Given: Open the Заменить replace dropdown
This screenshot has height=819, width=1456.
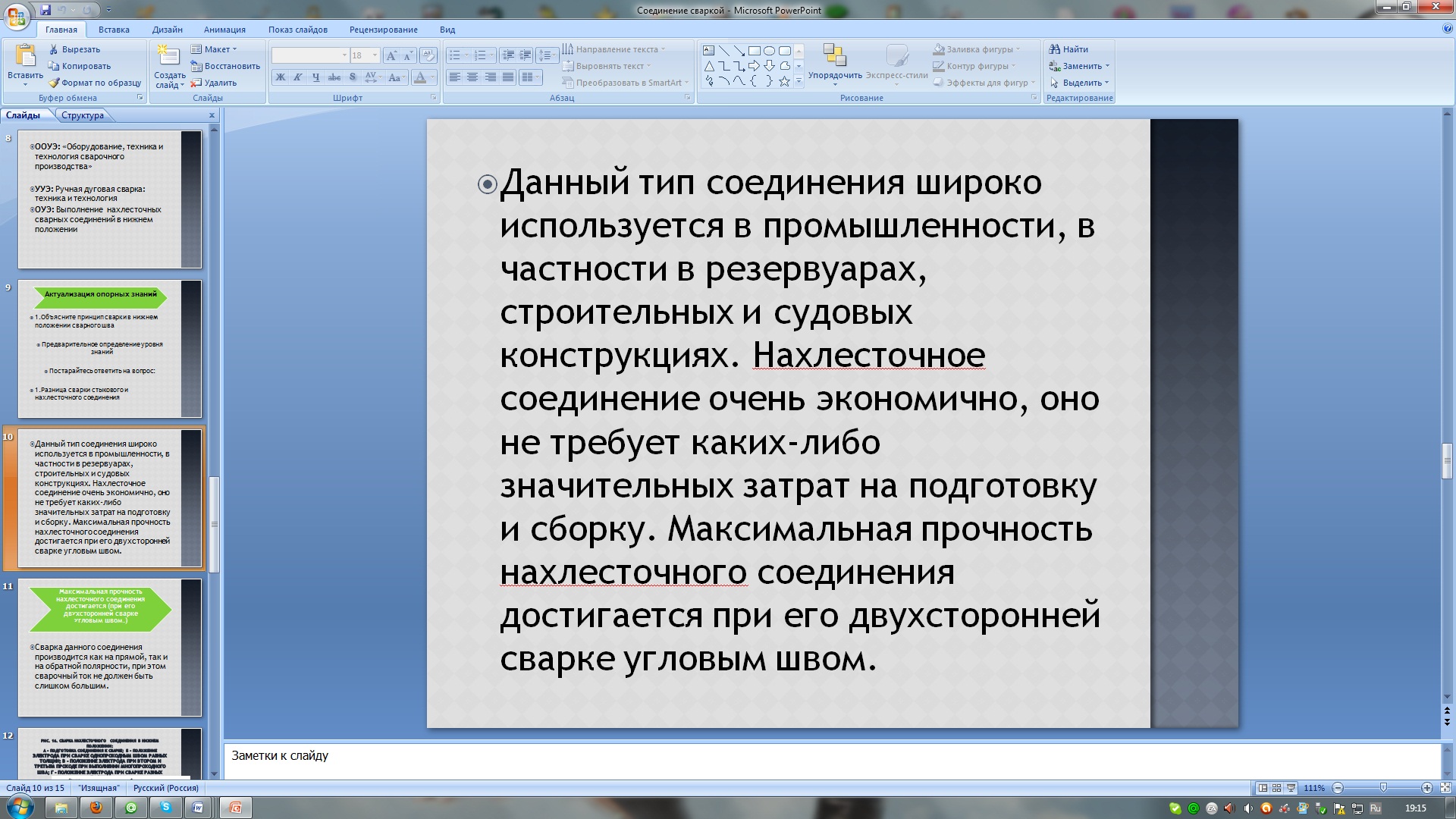Looking at the screenshot, I should pos(1079,66).
